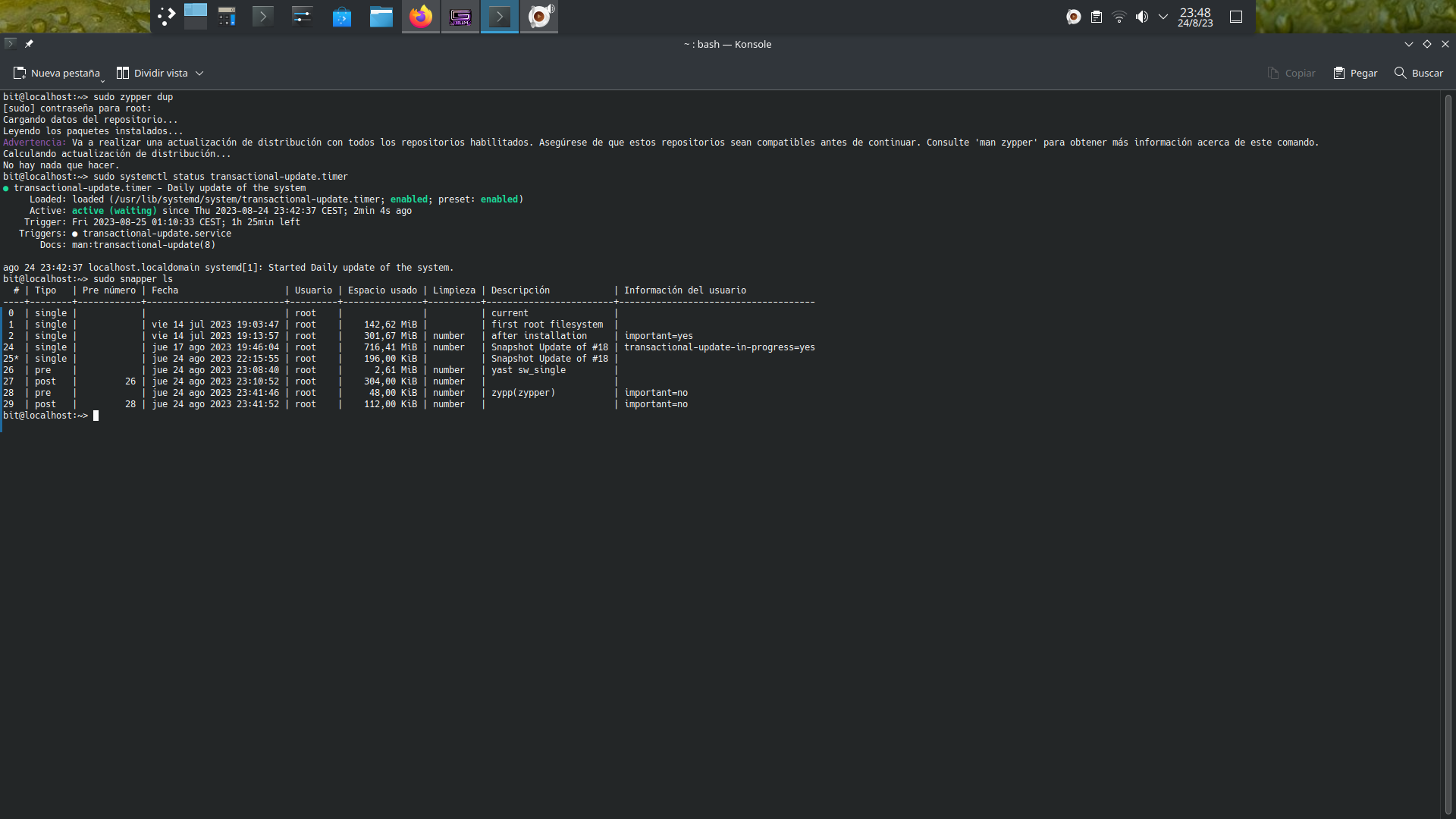This screenshot has width=1456, height=819.
Task: Open the virtual desktop pager
Action: 196,16
